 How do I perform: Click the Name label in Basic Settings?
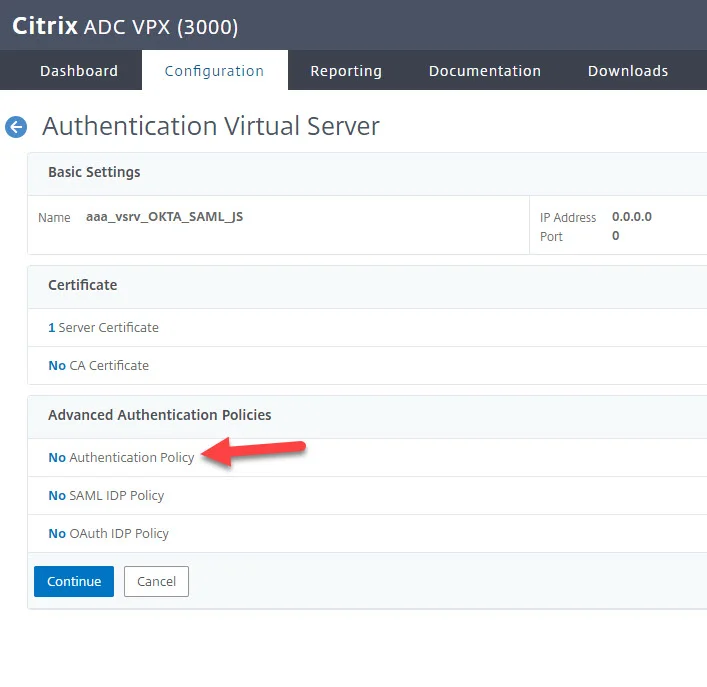(54, 218)
